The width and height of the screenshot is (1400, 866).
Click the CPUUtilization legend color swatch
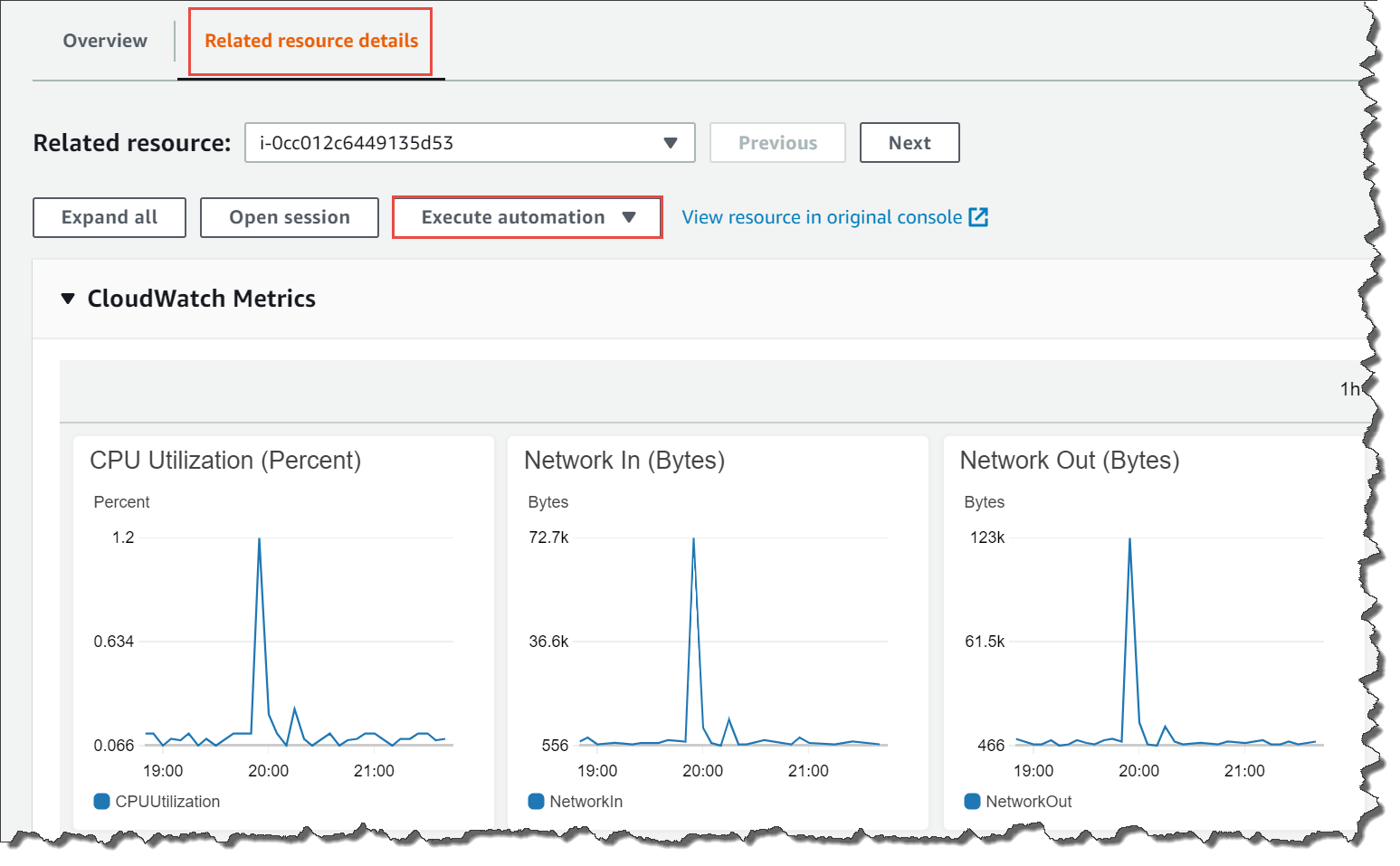102,801
